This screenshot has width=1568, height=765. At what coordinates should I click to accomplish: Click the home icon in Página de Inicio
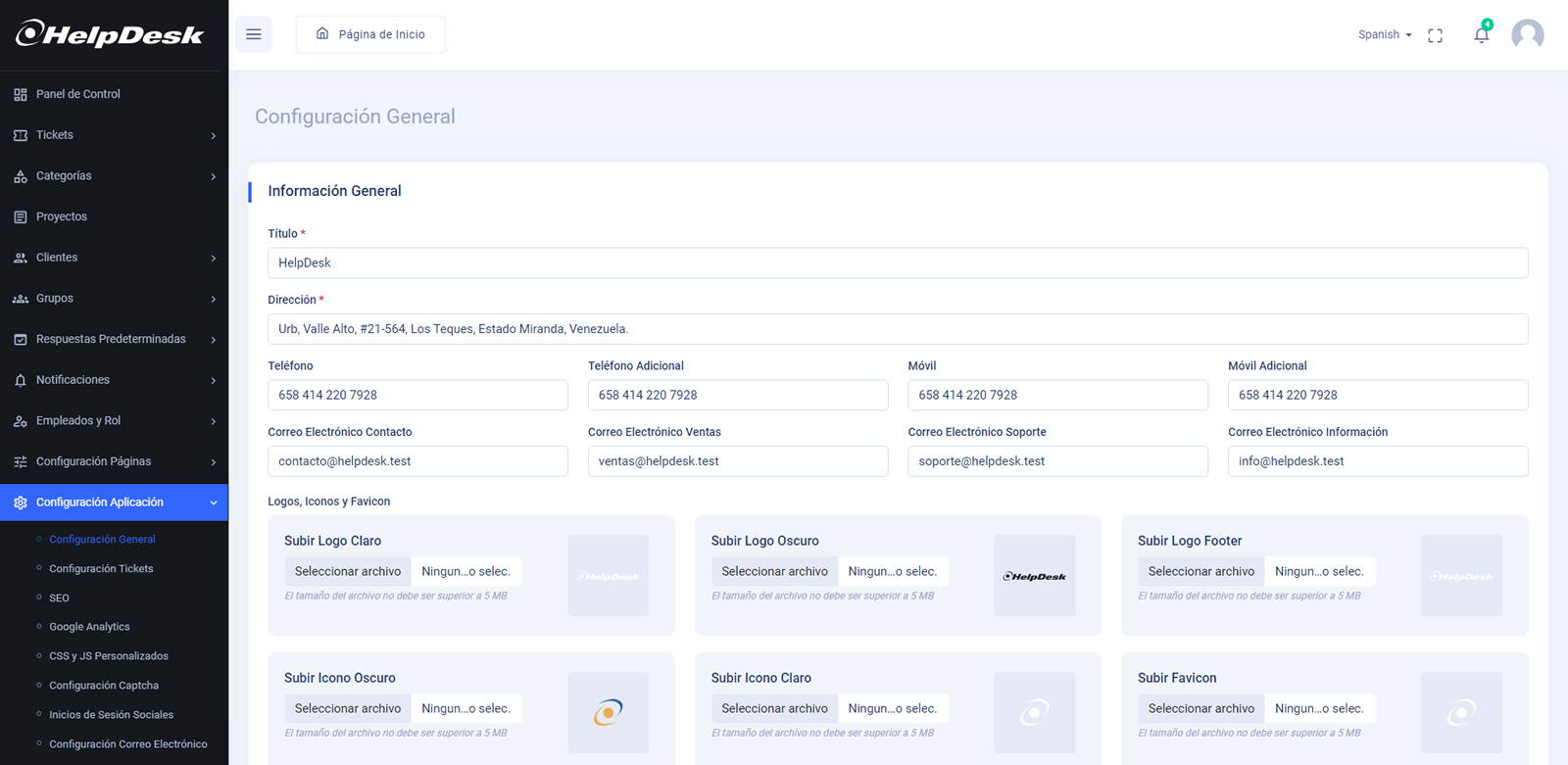(x=322, y=34)
